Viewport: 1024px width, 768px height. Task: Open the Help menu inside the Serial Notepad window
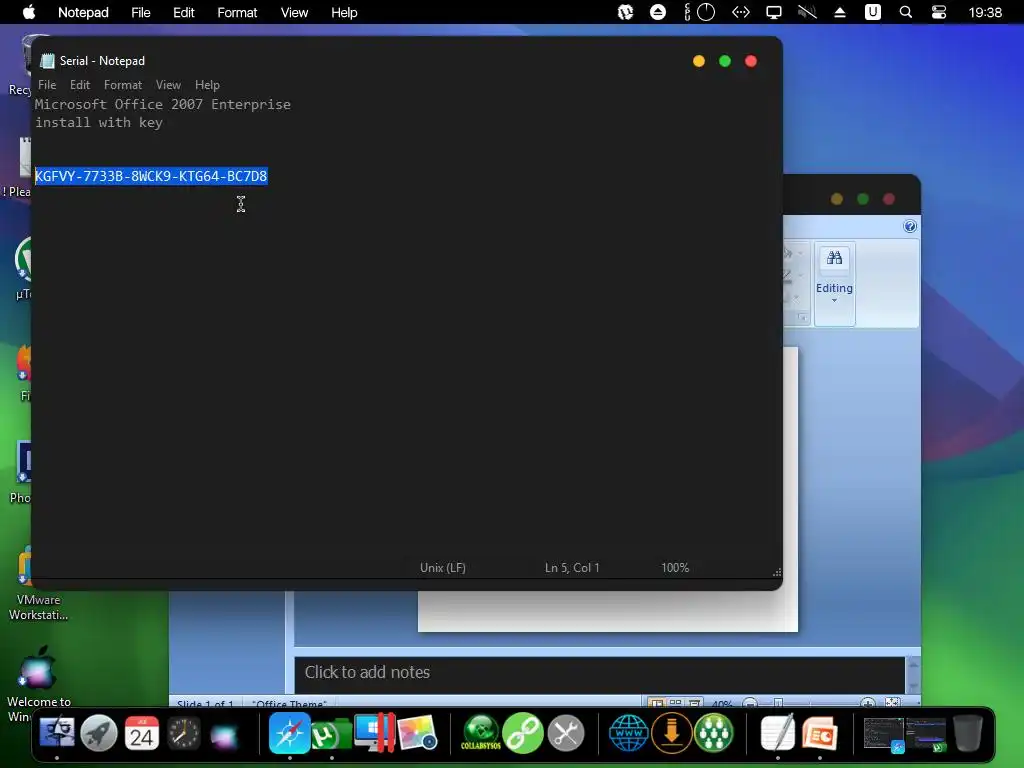pos(207,85)
